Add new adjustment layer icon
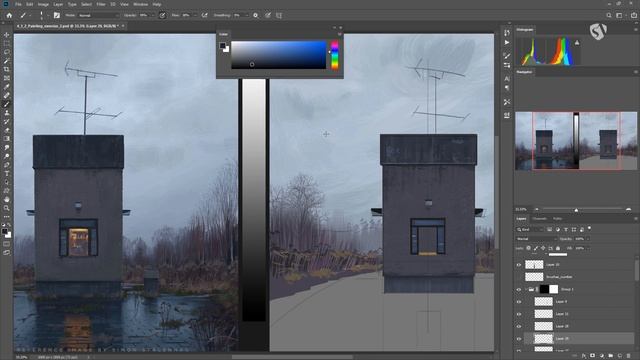Viewport: 640px width, 360px height. pyautogui.click(x=602, y=356)
